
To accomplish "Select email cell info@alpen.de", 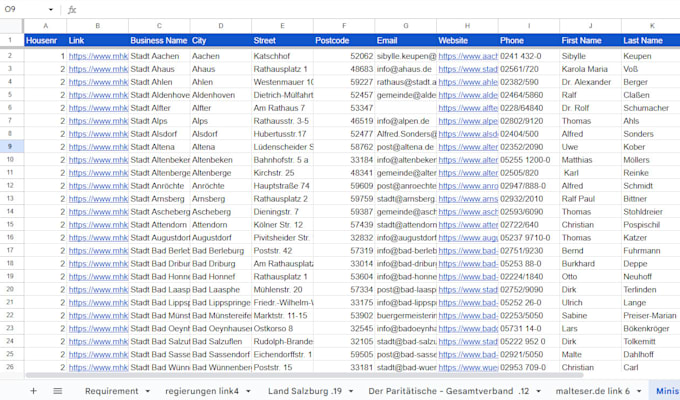I will point(406,121).
